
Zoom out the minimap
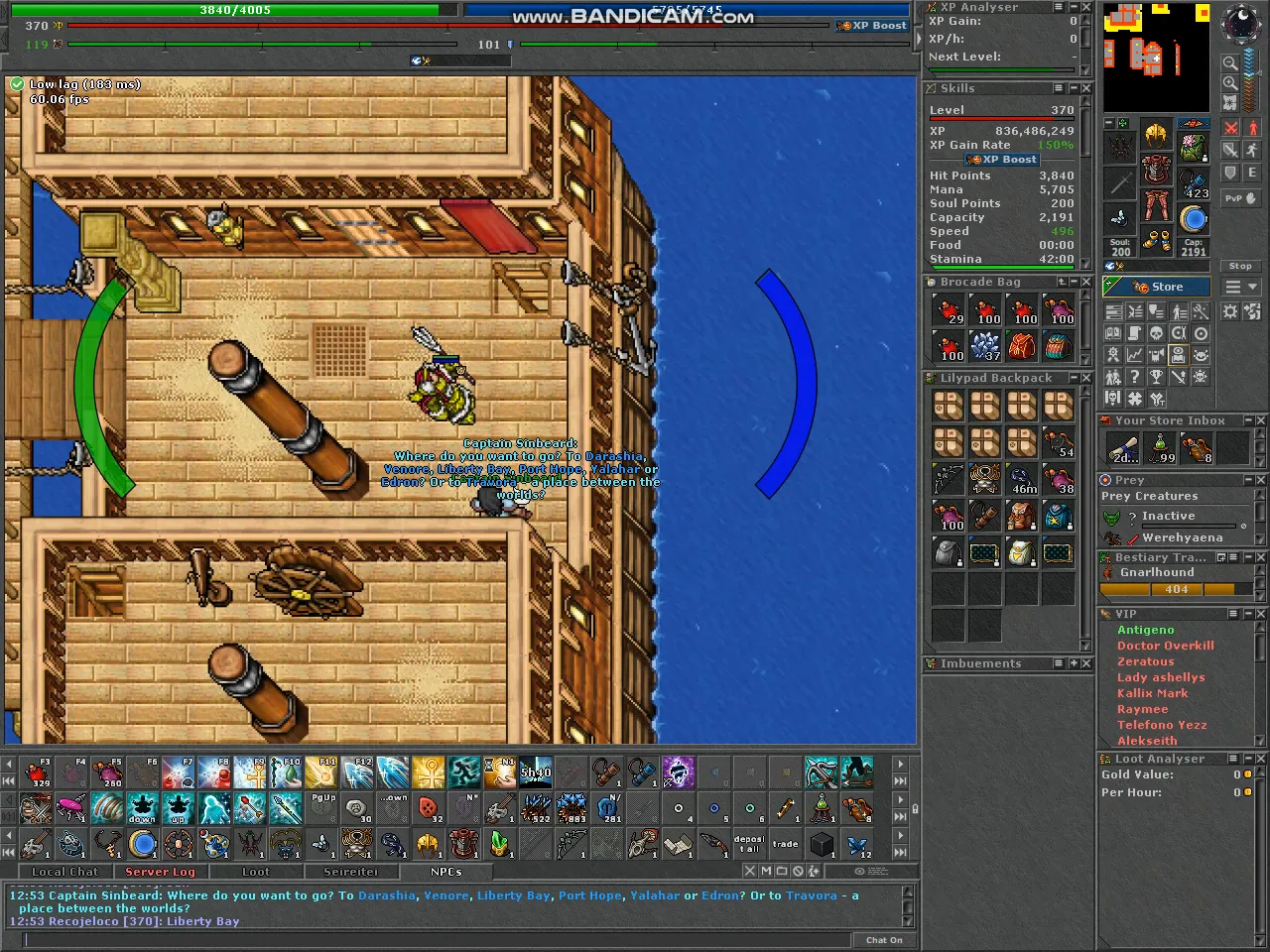click(x=1230, y=62)
